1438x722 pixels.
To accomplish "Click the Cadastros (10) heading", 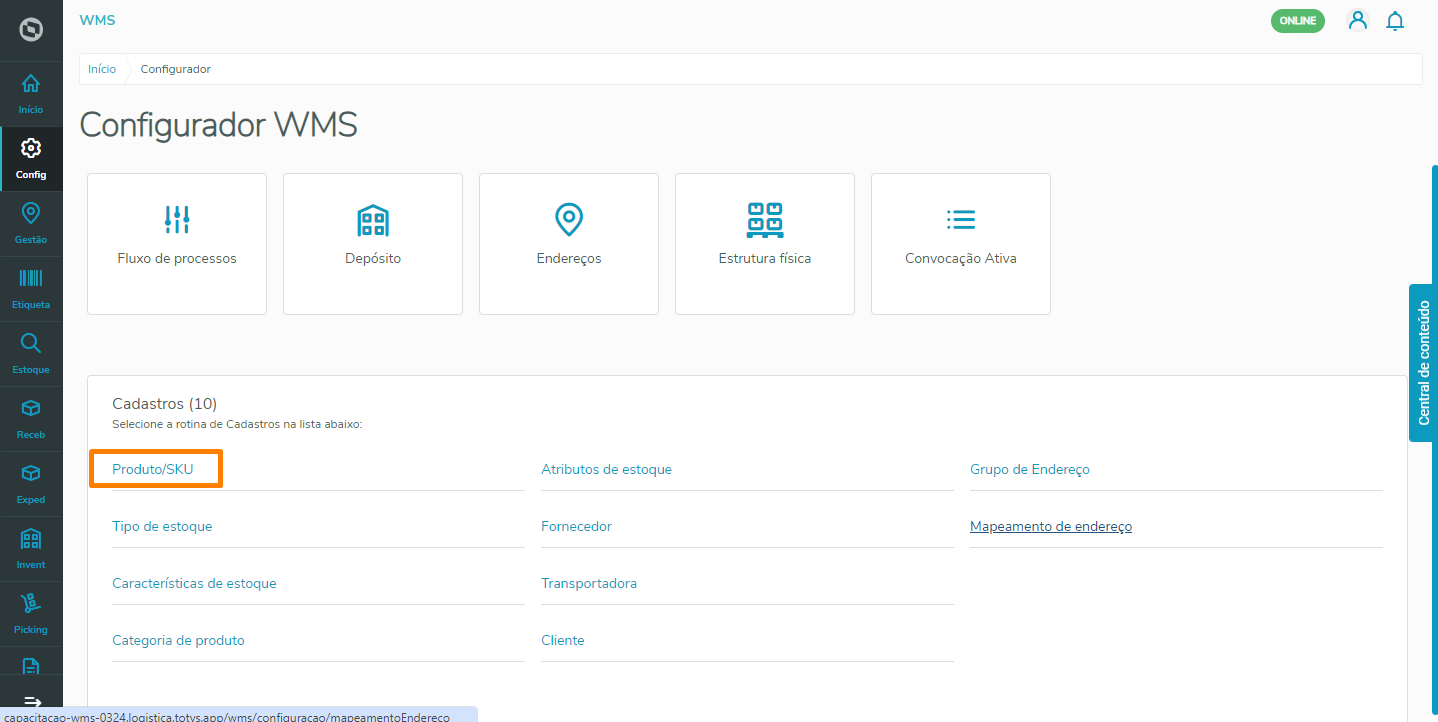I will point(165,404).
